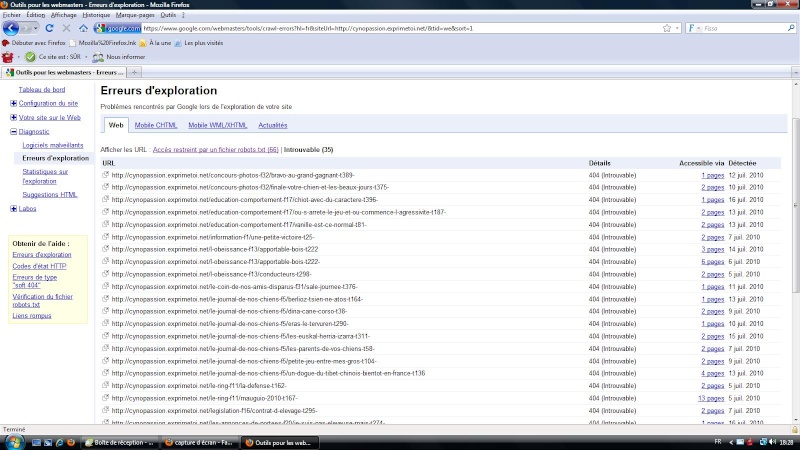Screen dimensions: 800x450
Task: Click the Reload page icon
Action: pos(49,28)
